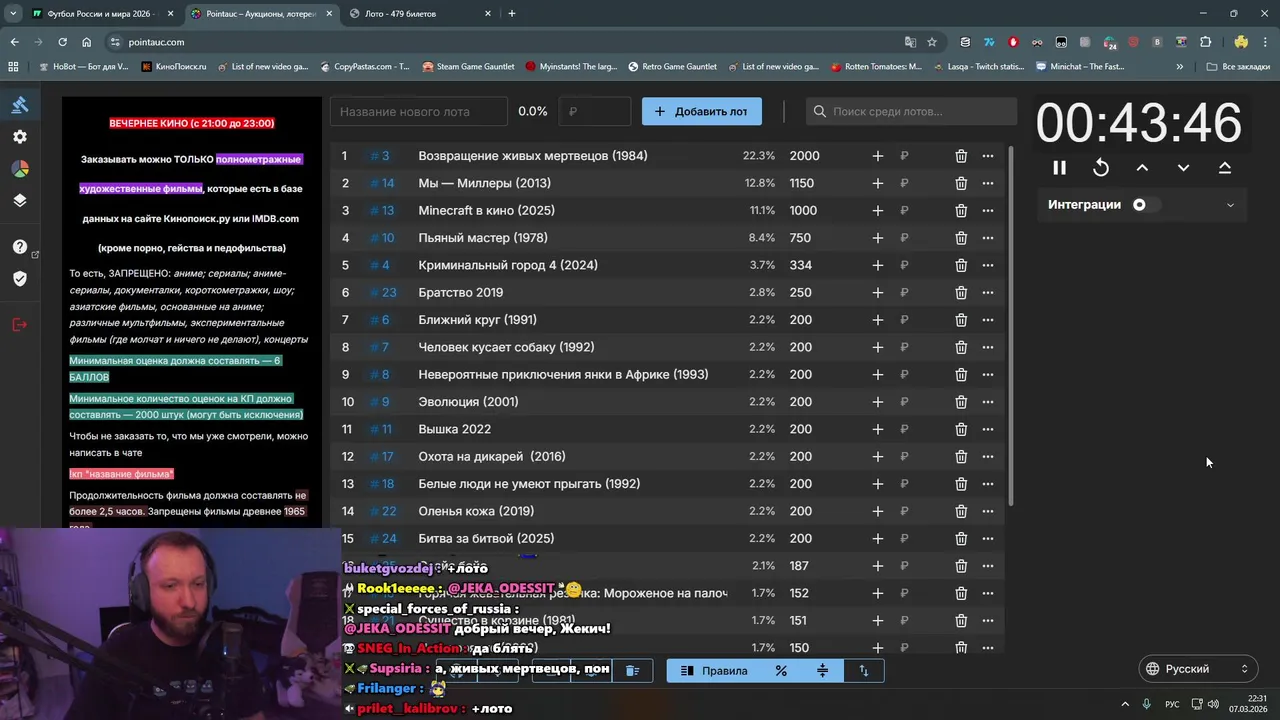Open the КиноПоиск.ru bookmark

[x=173, y=67]
